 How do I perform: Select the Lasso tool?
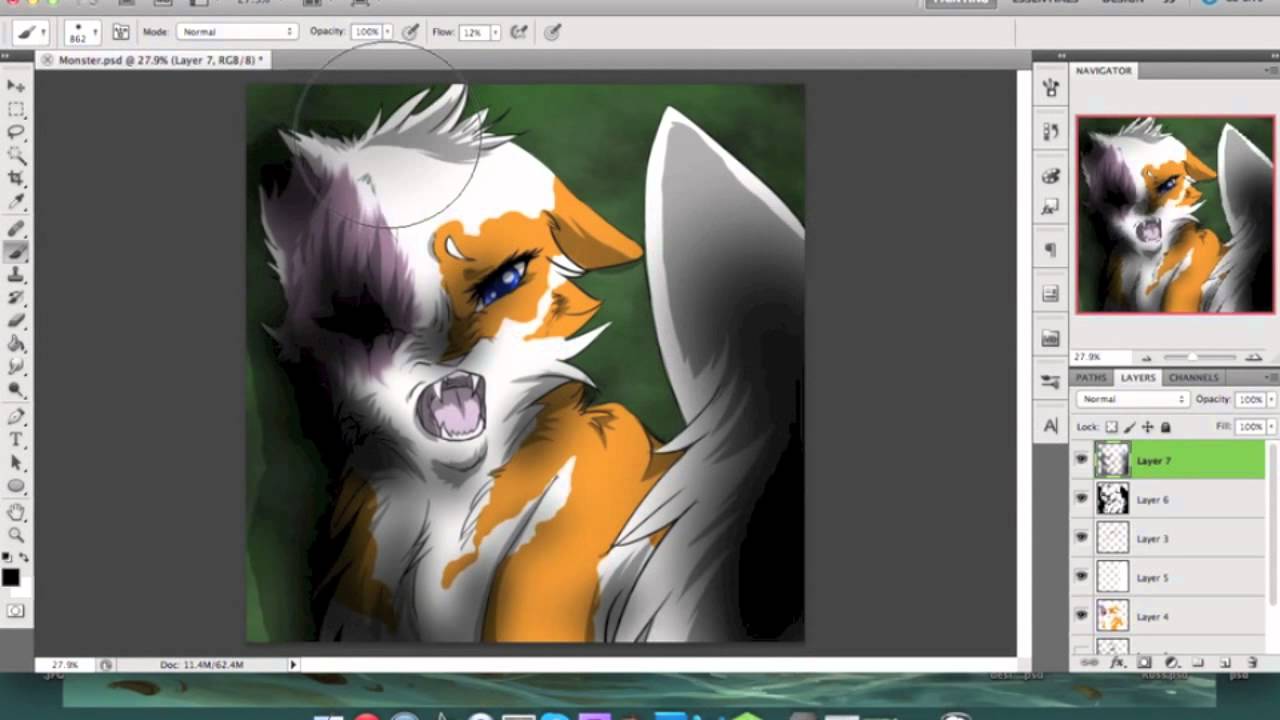pyautogui.click(x=16, y=132)
